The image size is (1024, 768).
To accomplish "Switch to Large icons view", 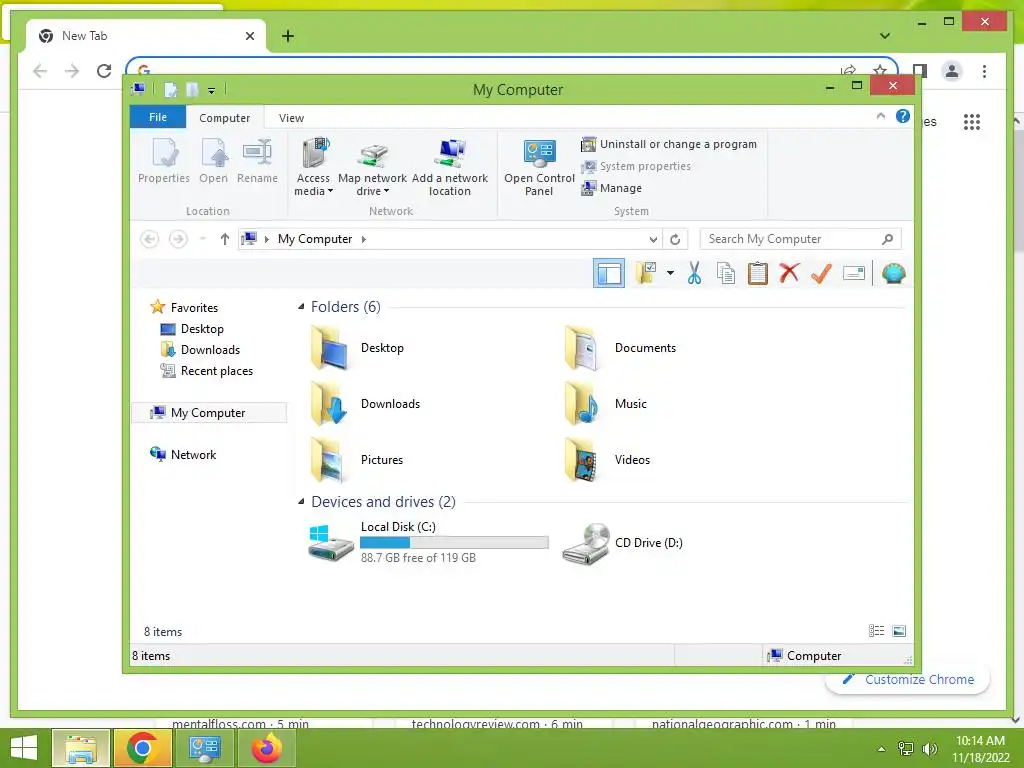I will click(899, 631).
